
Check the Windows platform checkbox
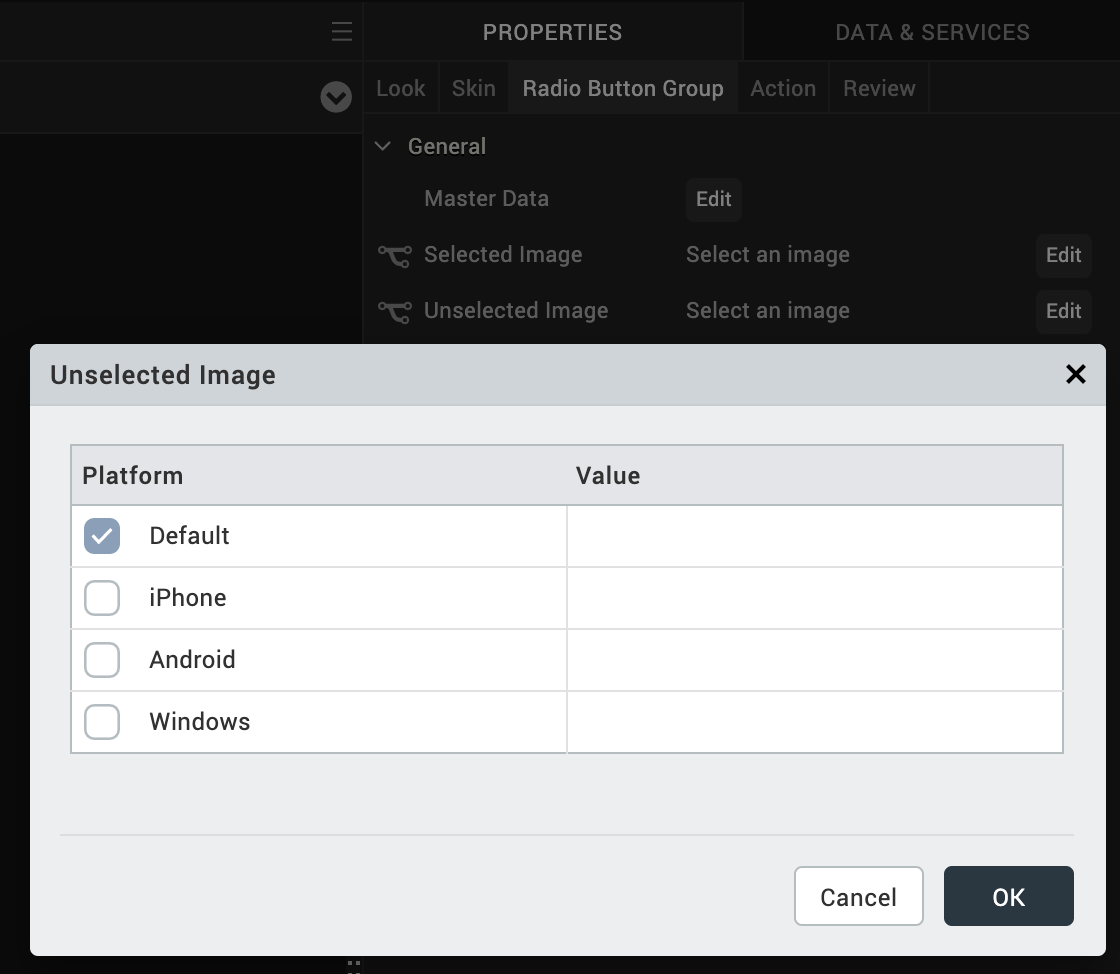tap(102, 722)
